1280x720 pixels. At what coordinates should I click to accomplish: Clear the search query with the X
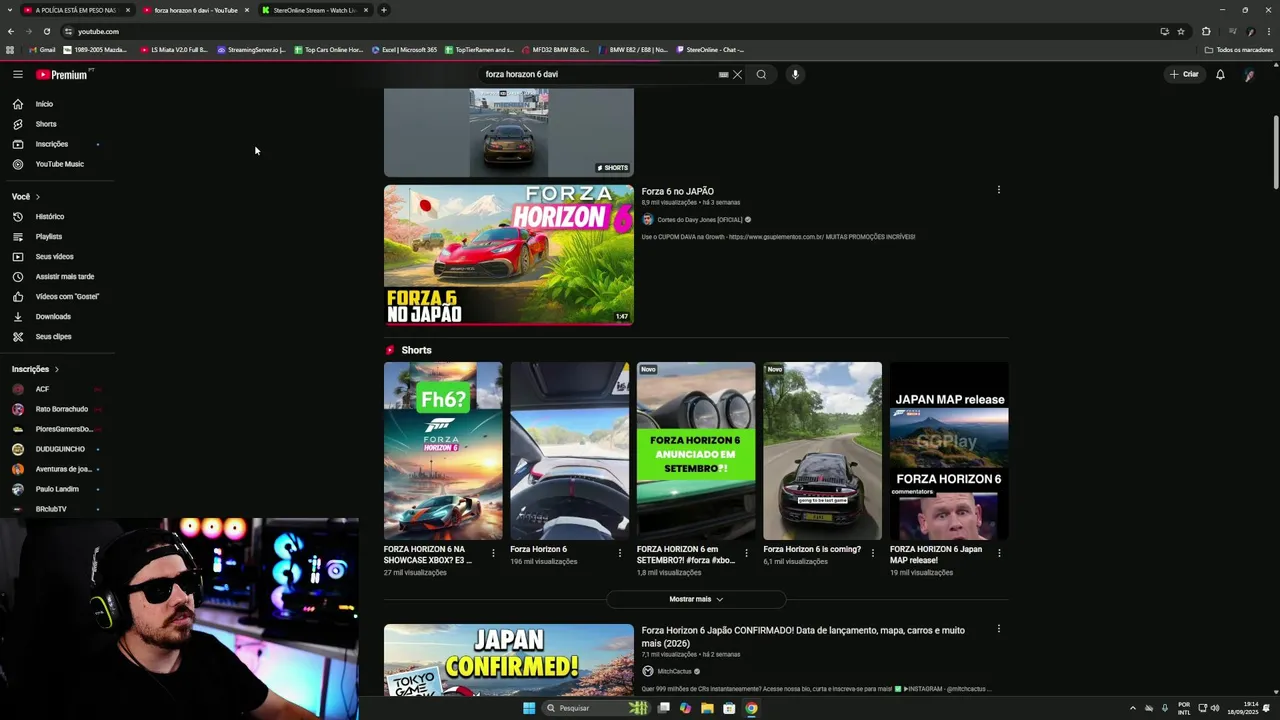point(737,74)
